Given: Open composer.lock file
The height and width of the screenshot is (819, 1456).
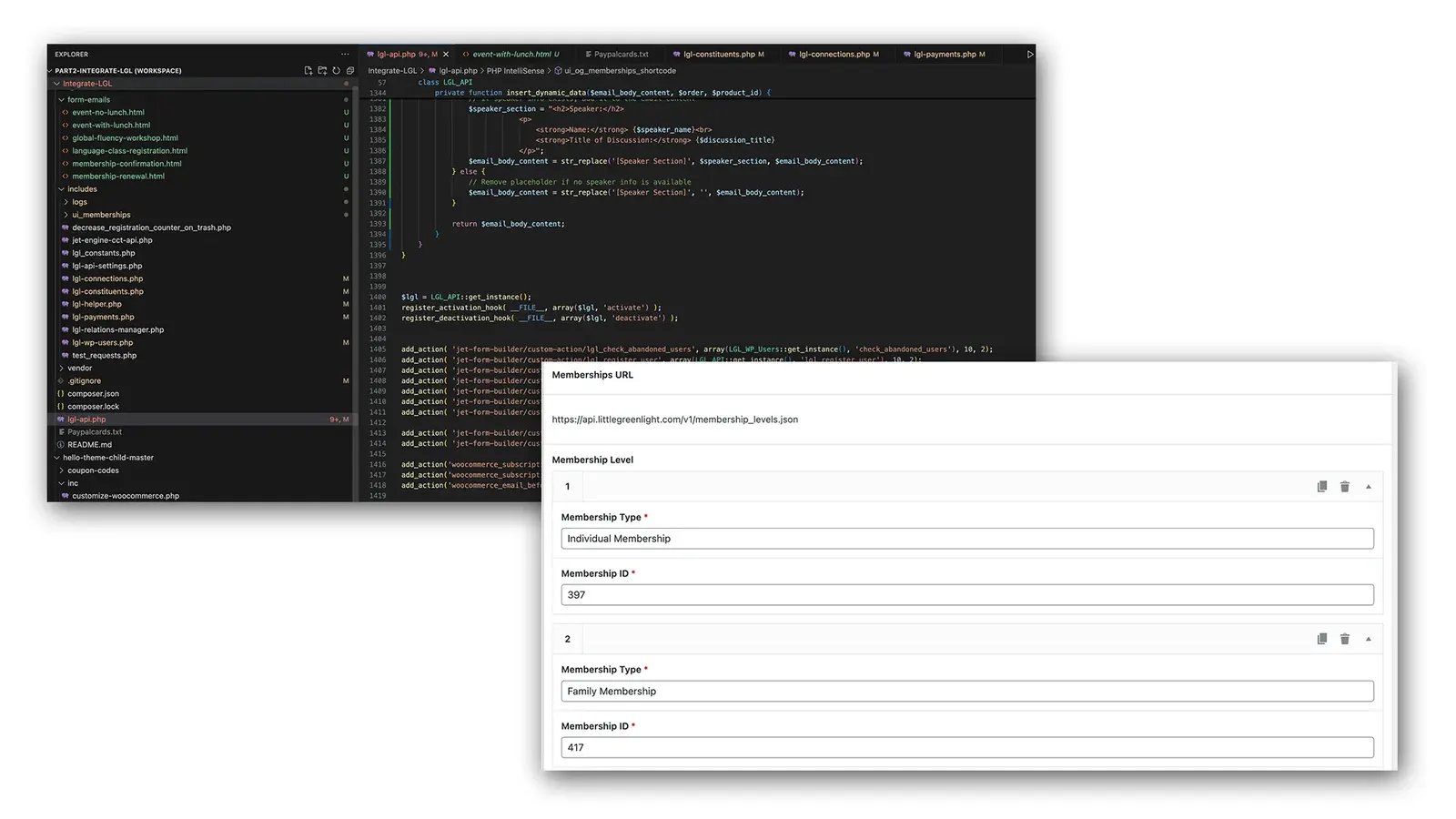Looking at the screenshot, I should pos(93,407).
